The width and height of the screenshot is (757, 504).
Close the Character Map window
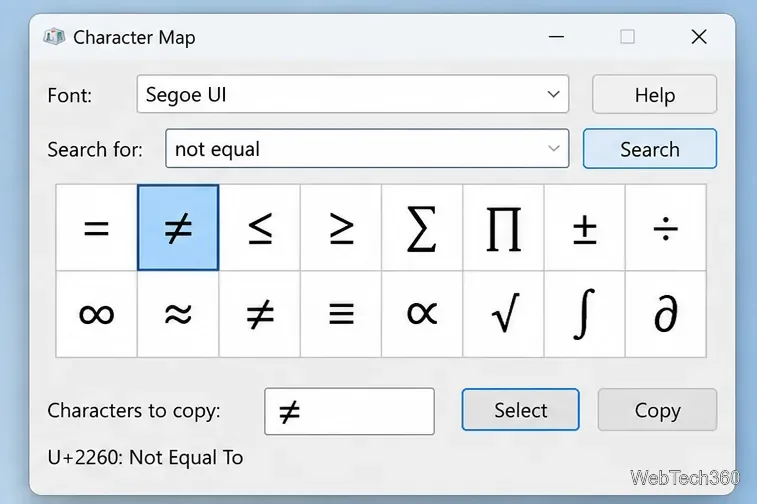coord(699,37)
